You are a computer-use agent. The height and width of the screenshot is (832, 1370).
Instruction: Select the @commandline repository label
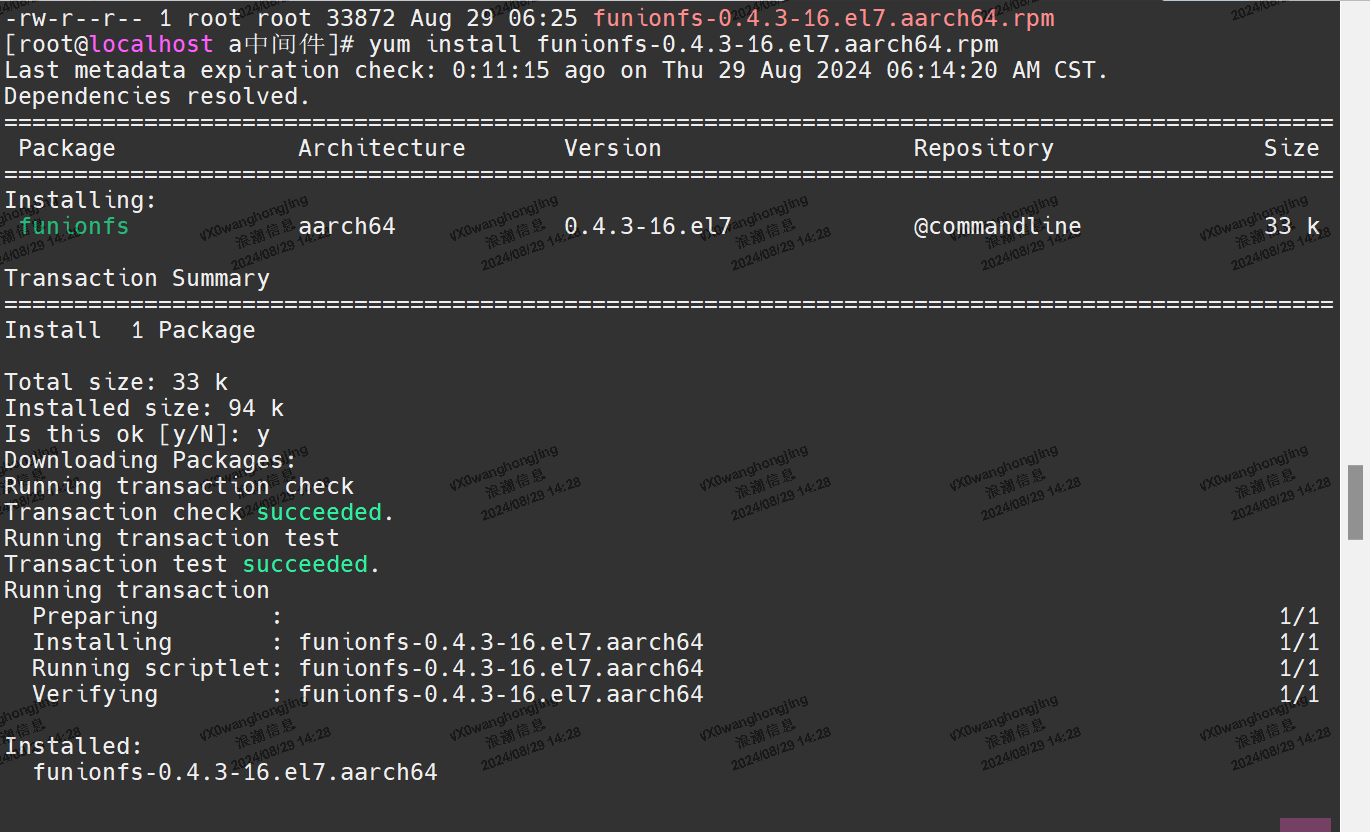point(997,226)
